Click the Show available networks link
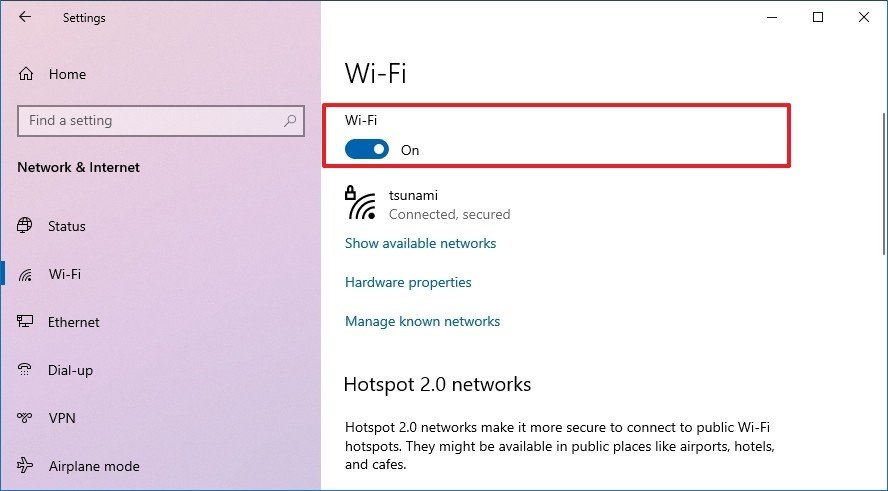 420,243
